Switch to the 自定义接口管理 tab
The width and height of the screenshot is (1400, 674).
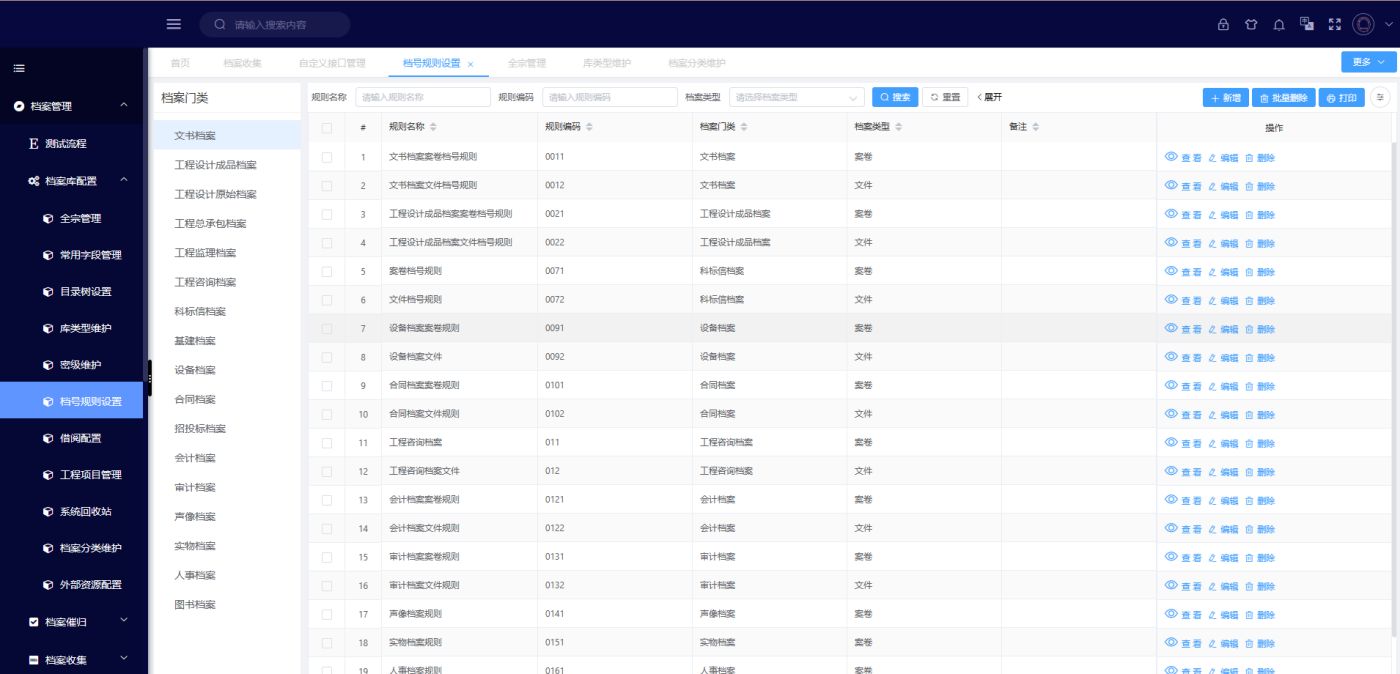(x=332, y=63)
